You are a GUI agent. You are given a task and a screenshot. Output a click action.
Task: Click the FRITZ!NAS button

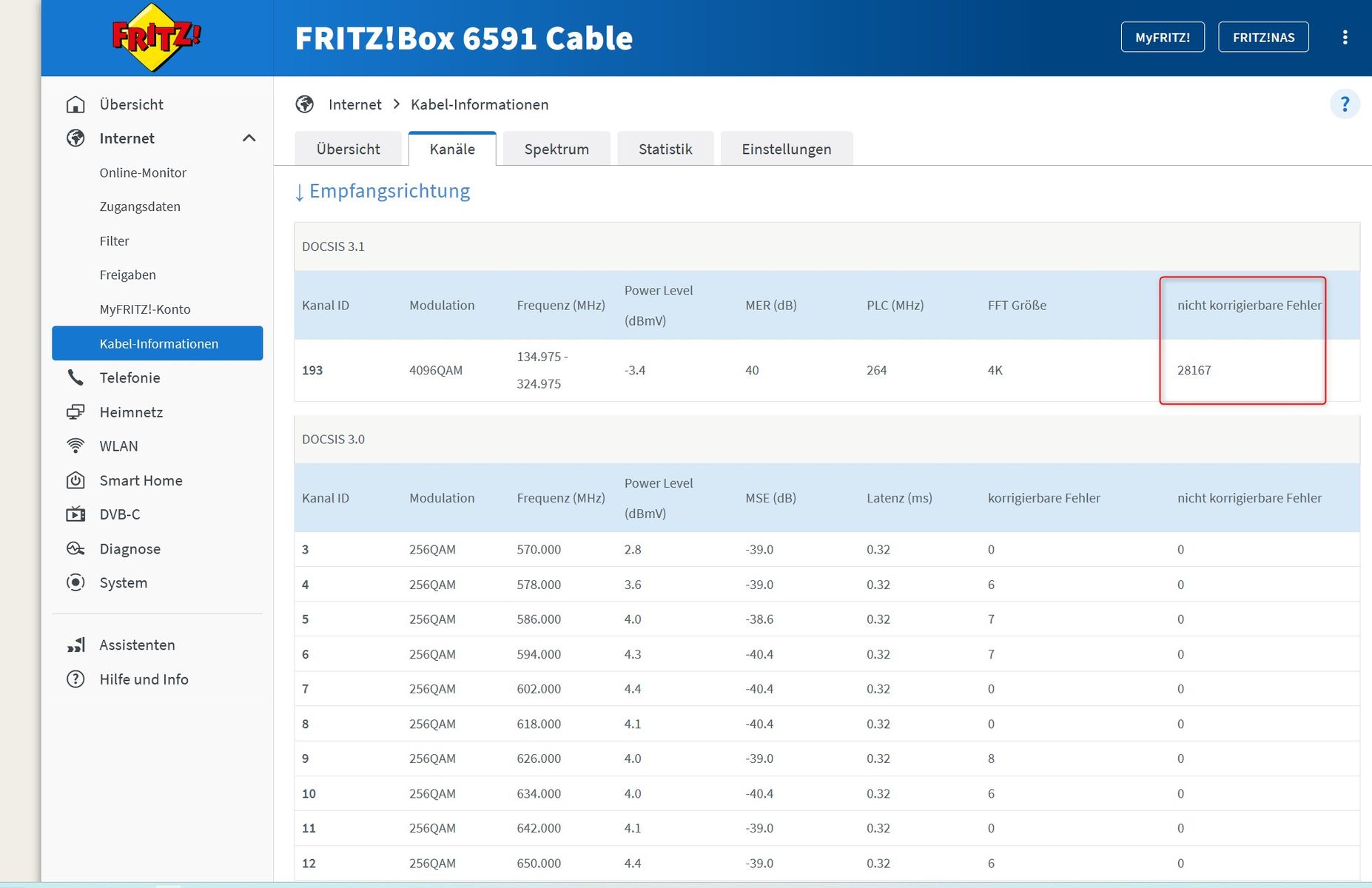pos(1263,37)
